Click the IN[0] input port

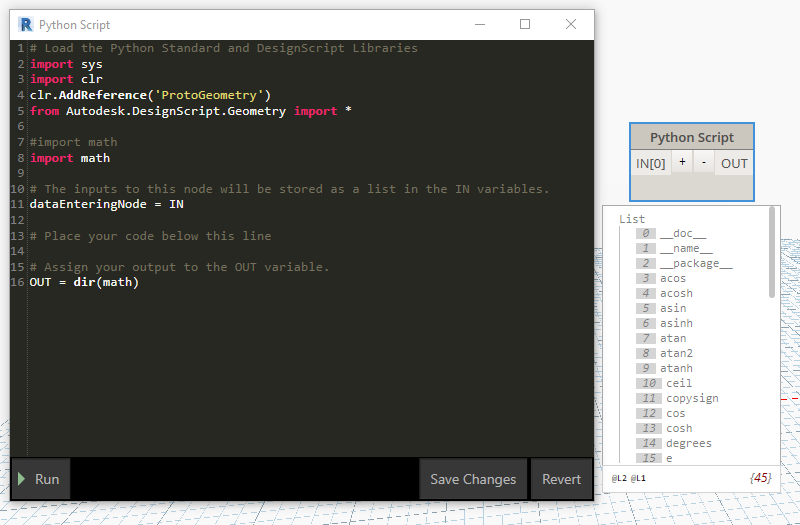pyautogui.click(x=651, y=163)
